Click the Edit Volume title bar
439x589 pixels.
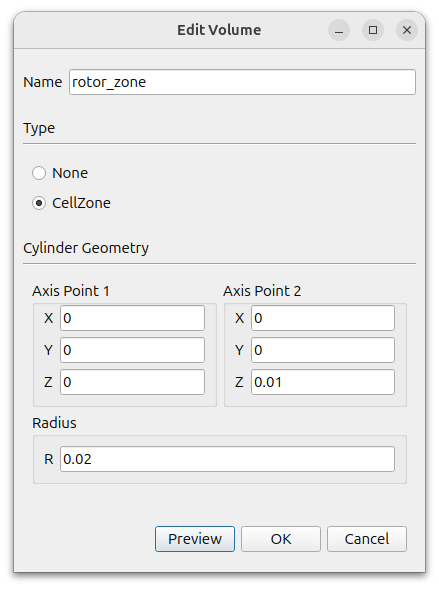(x=219, y=30)
